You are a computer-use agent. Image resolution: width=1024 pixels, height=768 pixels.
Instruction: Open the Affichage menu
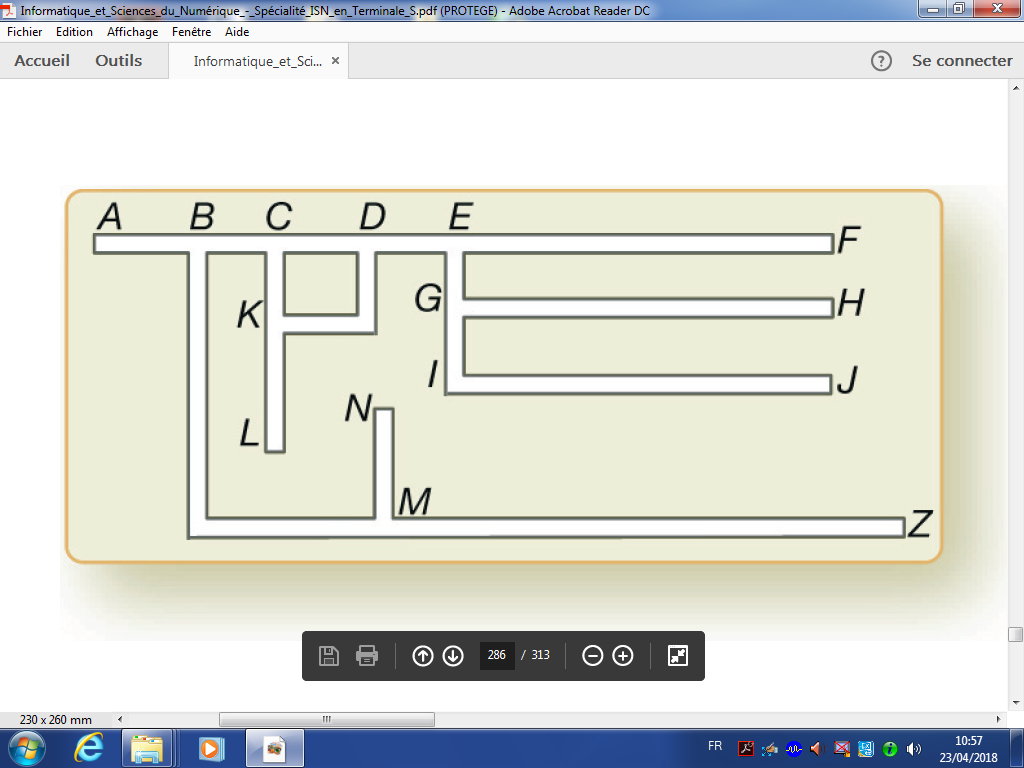(x=133, y=32)
